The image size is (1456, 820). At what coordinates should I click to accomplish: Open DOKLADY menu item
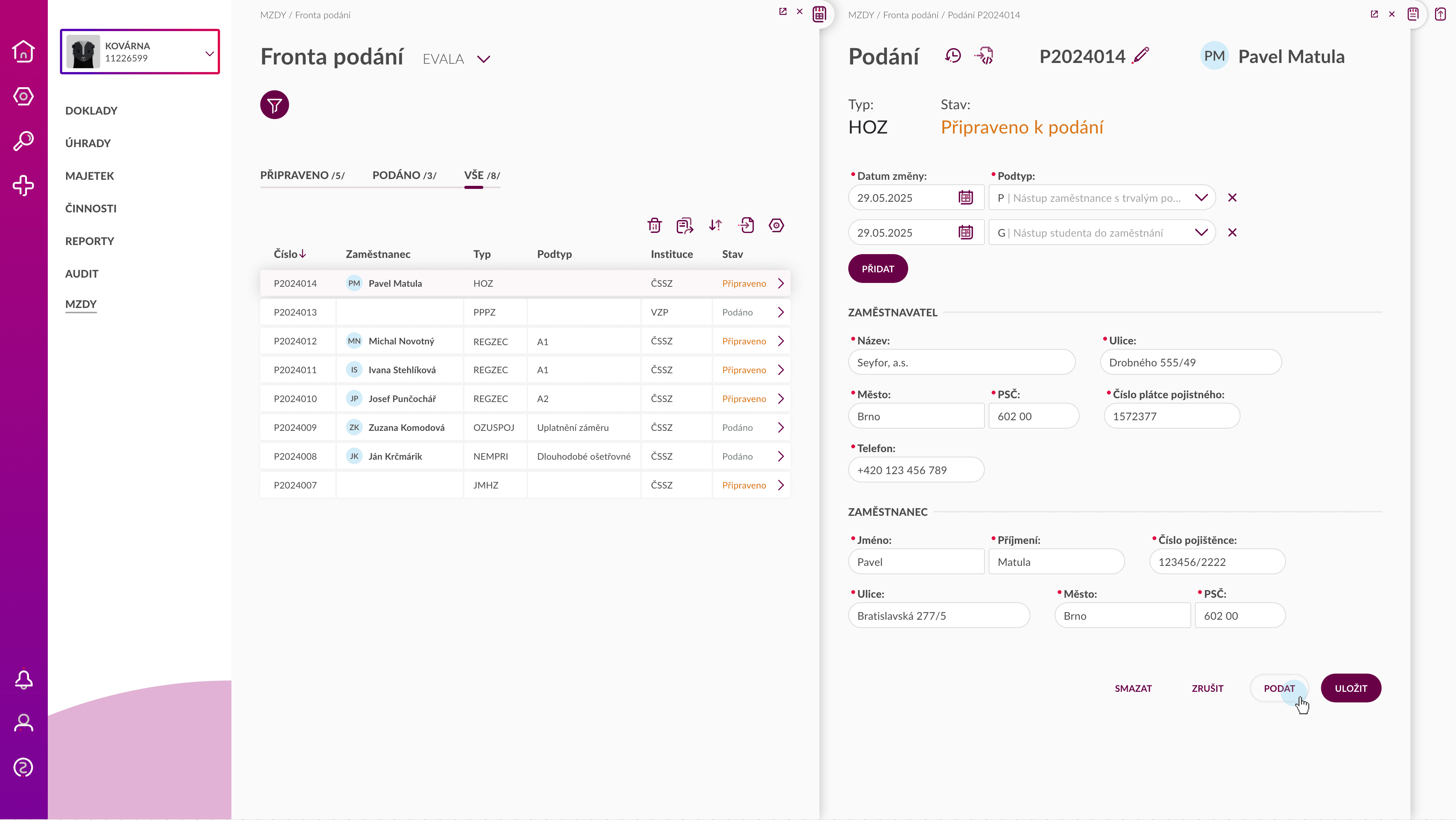pos(91,111)
